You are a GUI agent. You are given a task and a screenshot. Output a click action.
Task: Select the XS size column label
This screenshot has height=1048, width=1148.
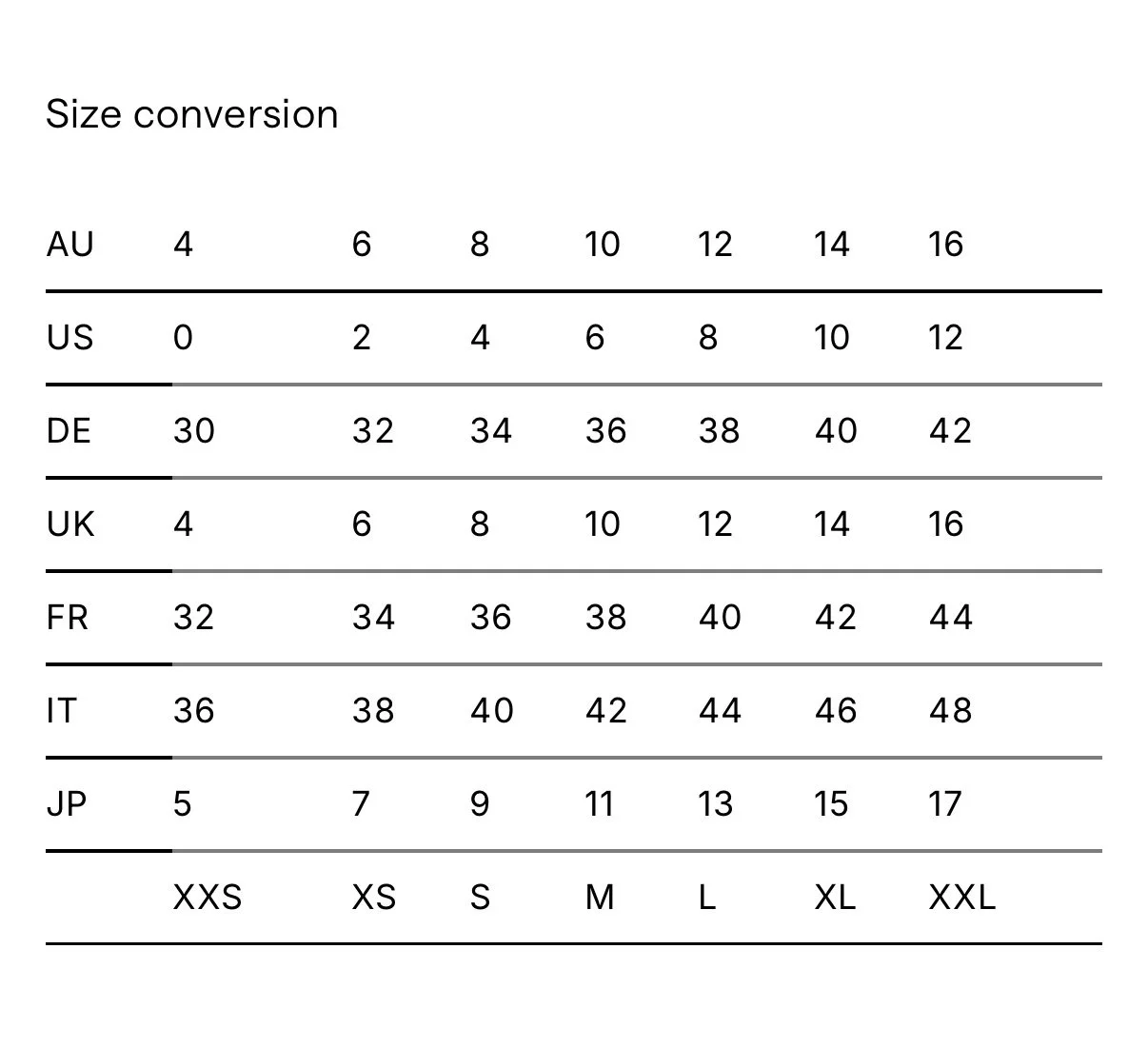tap(374, 898)
